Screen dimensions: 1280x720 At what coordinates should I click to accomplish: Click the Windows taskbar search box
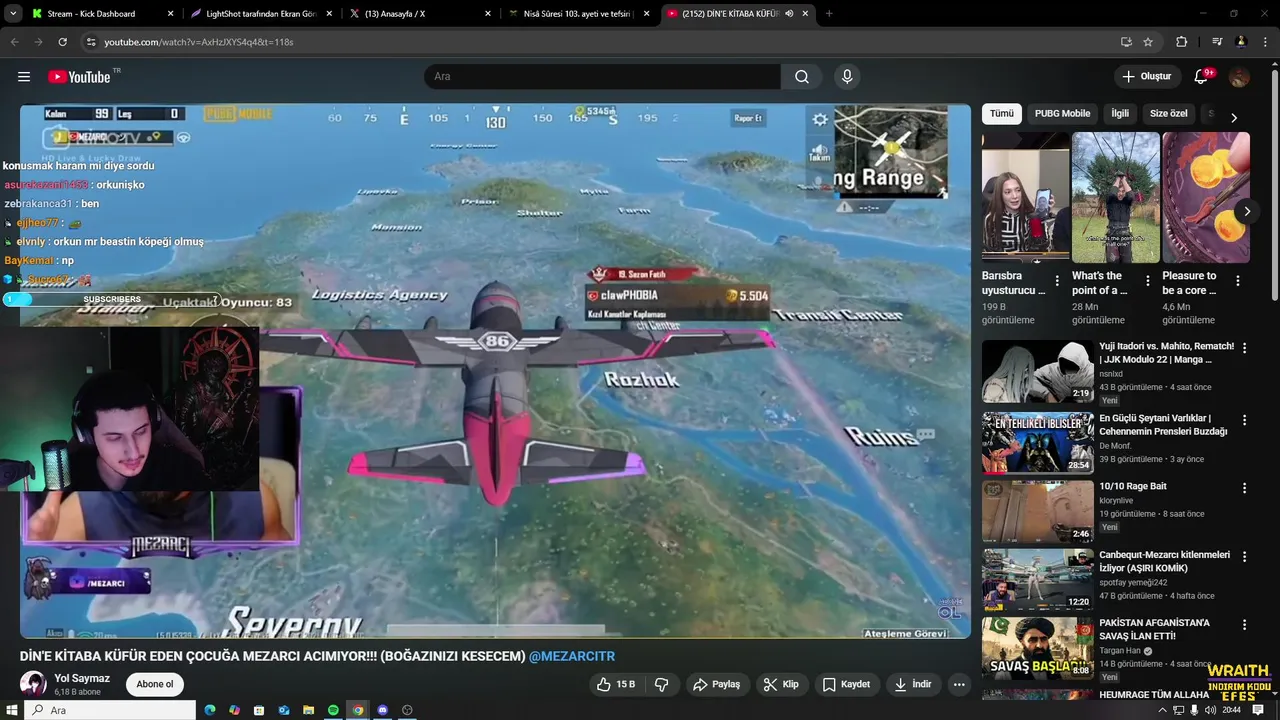click(110, 710)
